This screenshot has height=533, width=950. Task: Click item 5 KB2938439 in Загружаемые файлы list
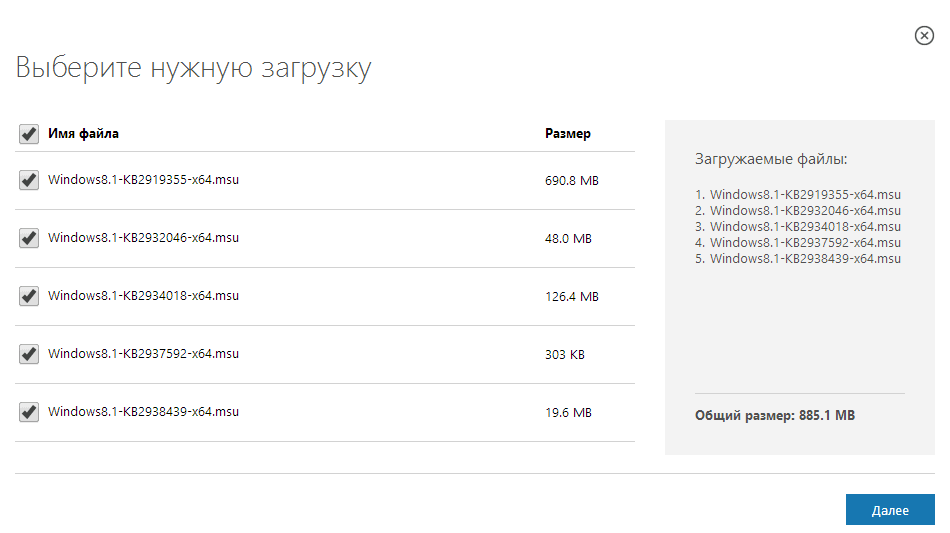coord(798,259)
